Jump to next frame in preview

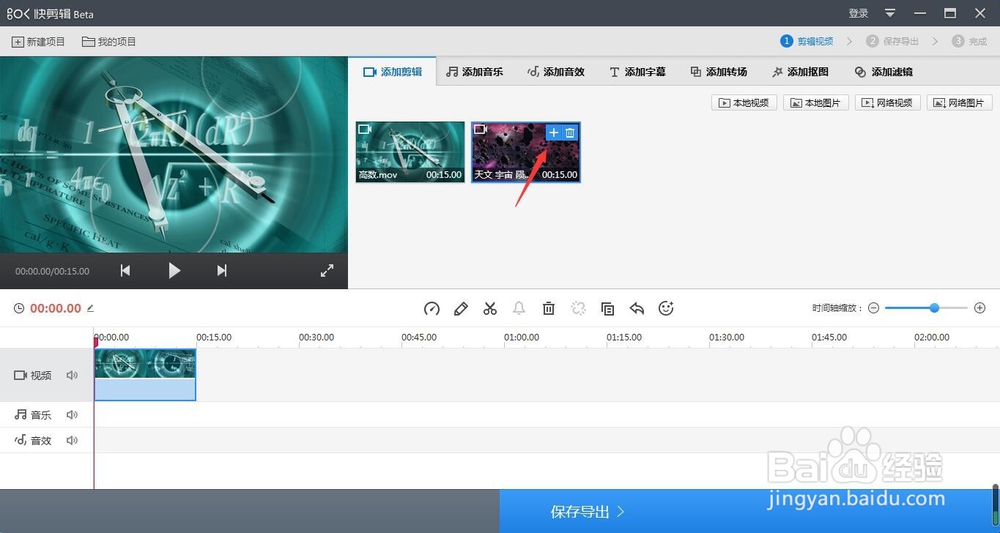pyautogui.click(x=221, y=270)
